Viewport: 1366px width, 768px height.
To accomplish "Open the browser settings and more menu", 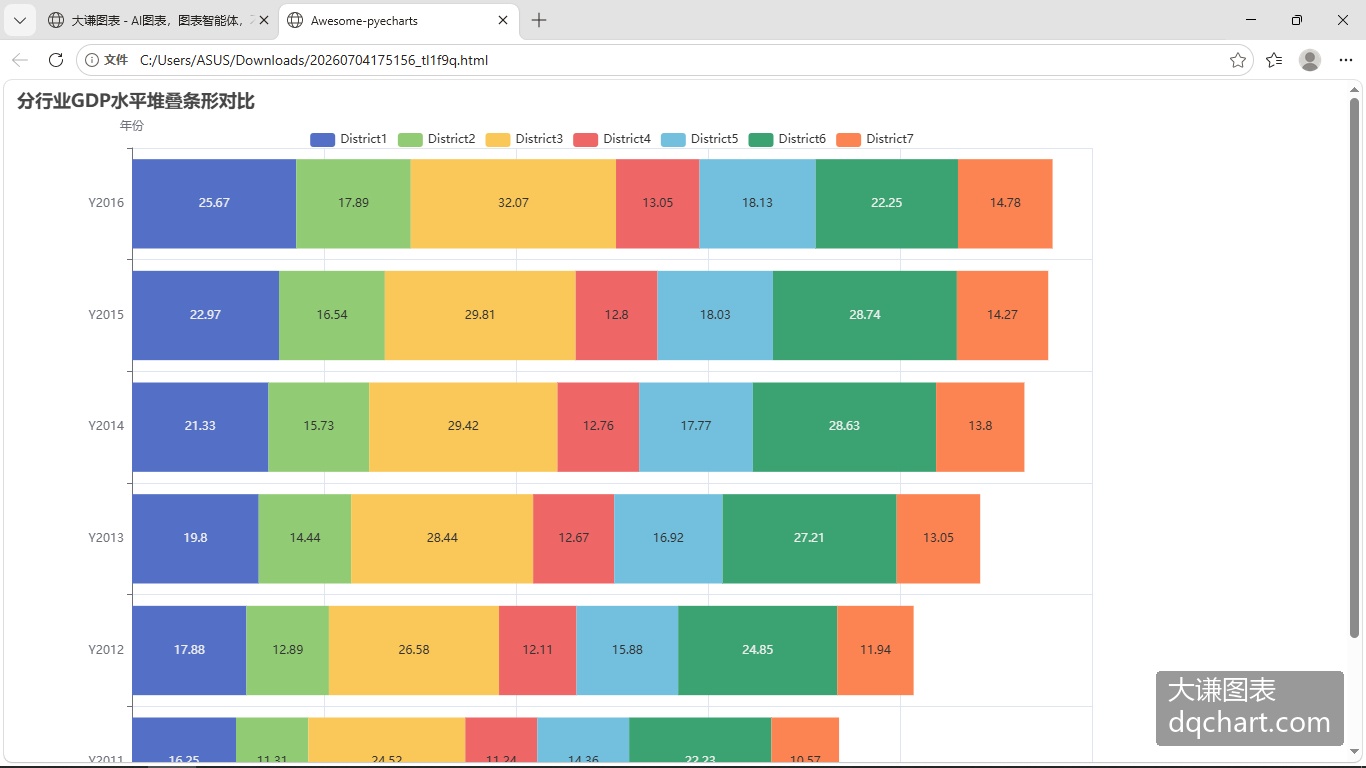I will pos(1346,60).
